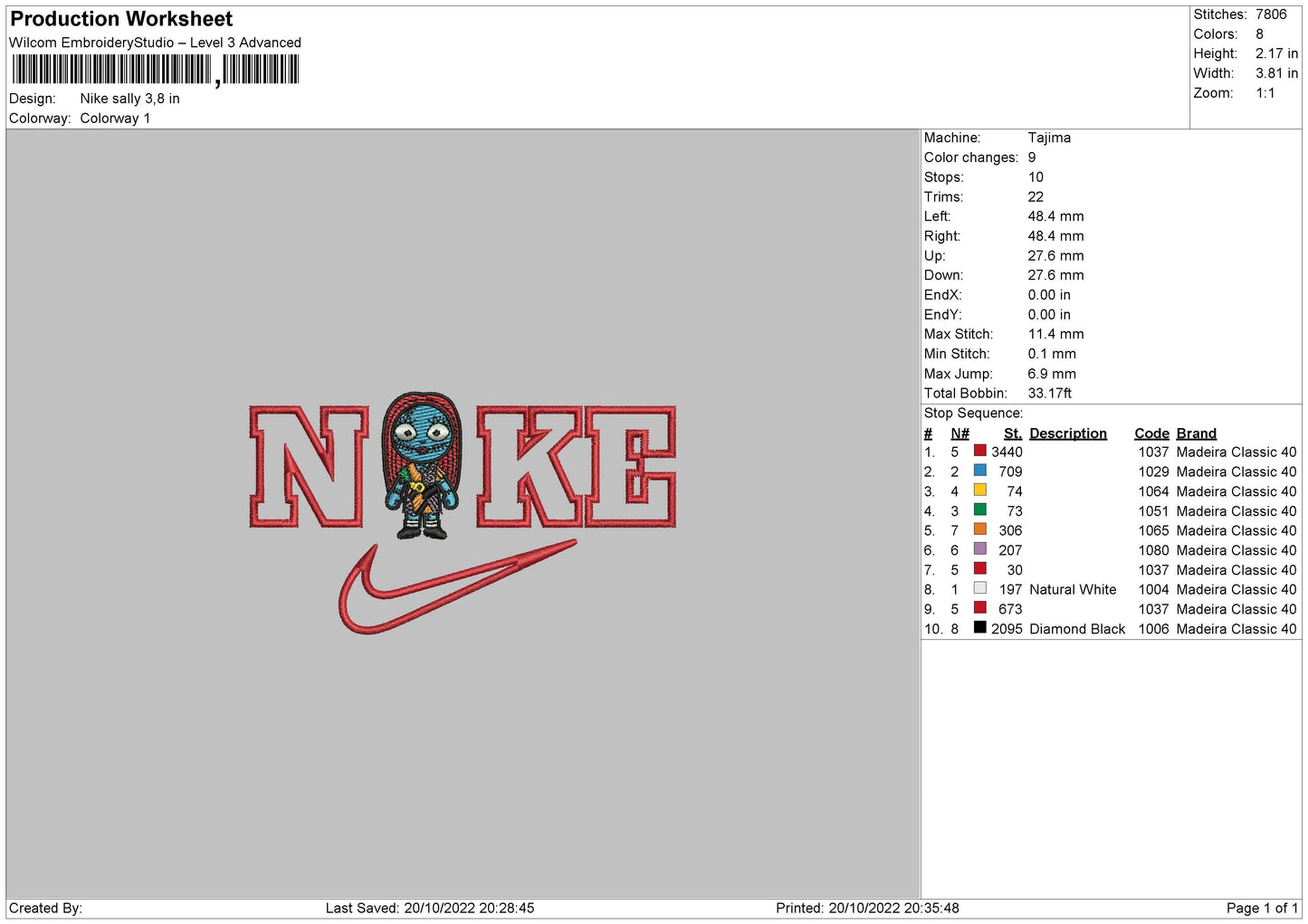Click the letter E in the design
Image resolution: width=1308 pixels, height=924 pixels.
tap(630, 467)
